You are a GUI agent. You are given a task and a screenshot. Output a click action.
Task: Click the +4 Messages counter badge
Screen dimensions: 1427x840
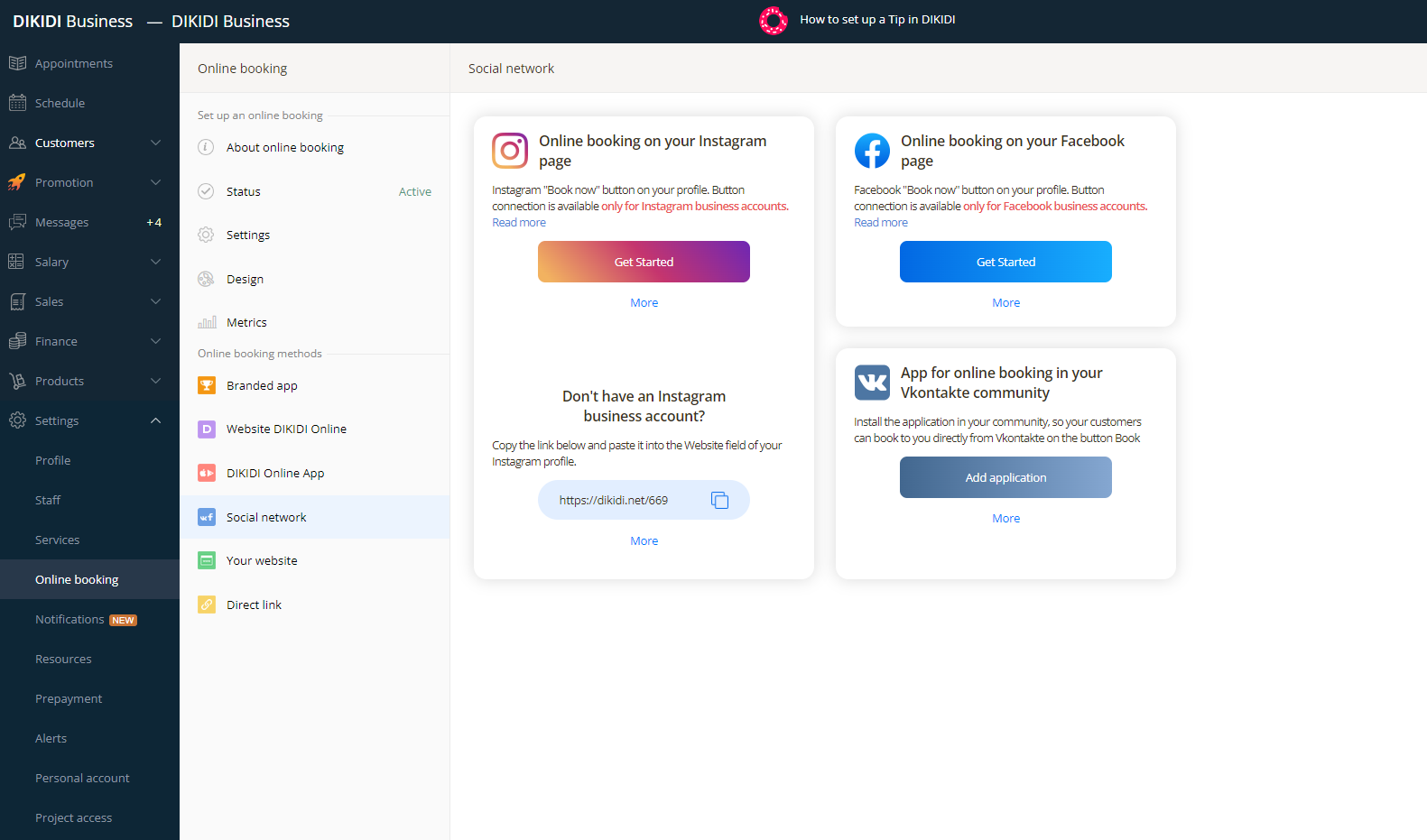click(154, 223)
